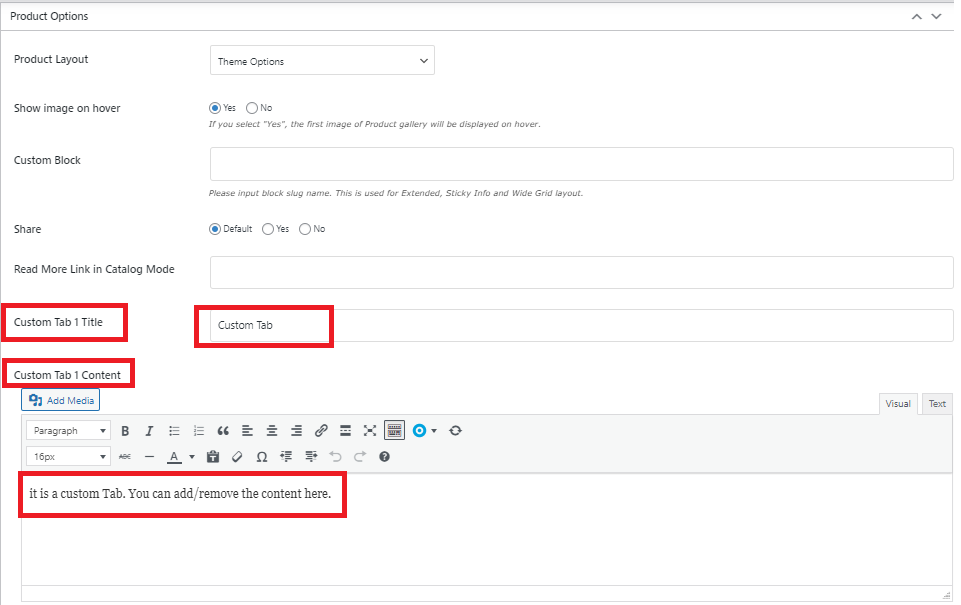The width and height of the screenshot is (961, 605).
Task: Select Default for Share option
Action: point(215,229)
